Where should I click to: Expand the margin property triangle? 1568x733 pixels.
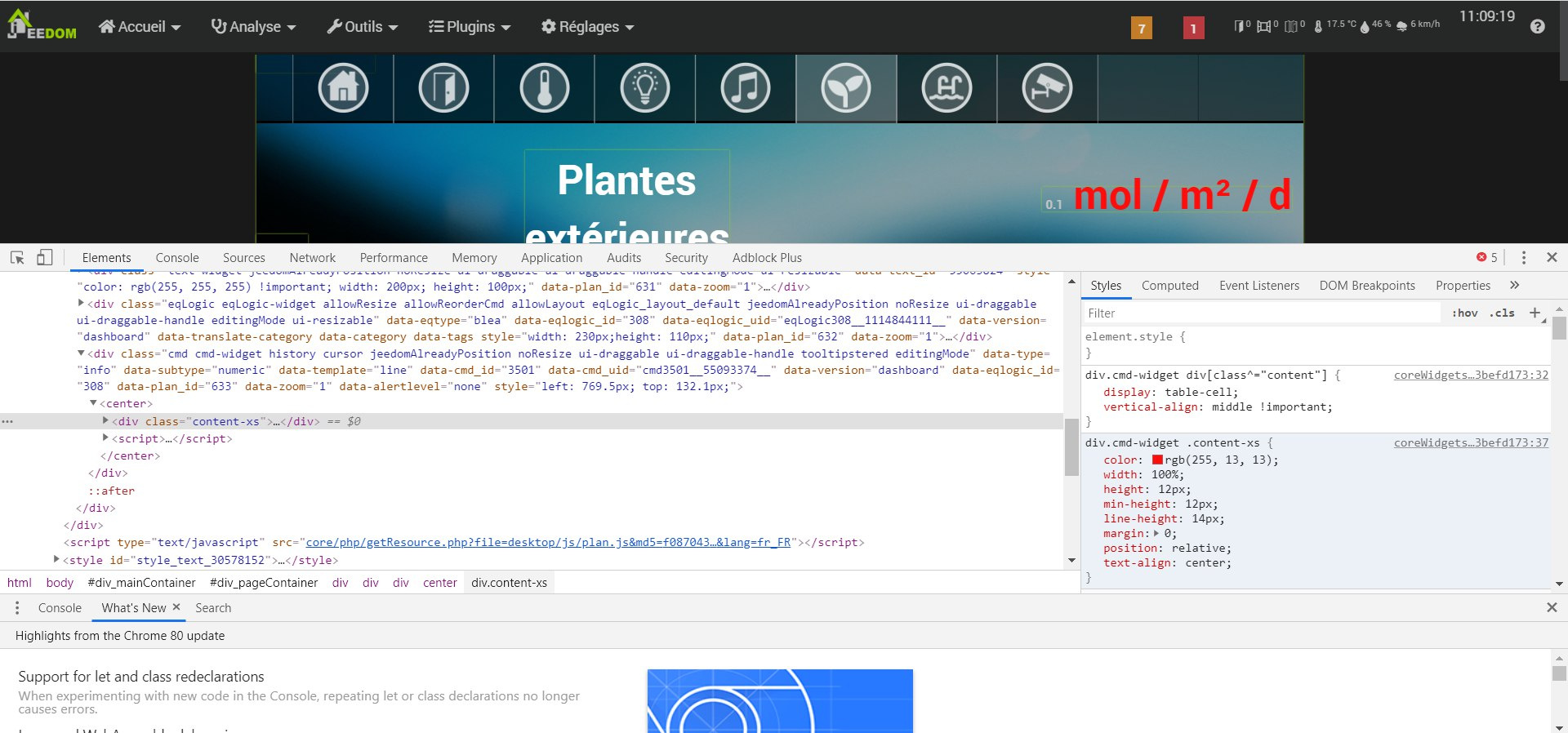click(x=1156, y=533)
